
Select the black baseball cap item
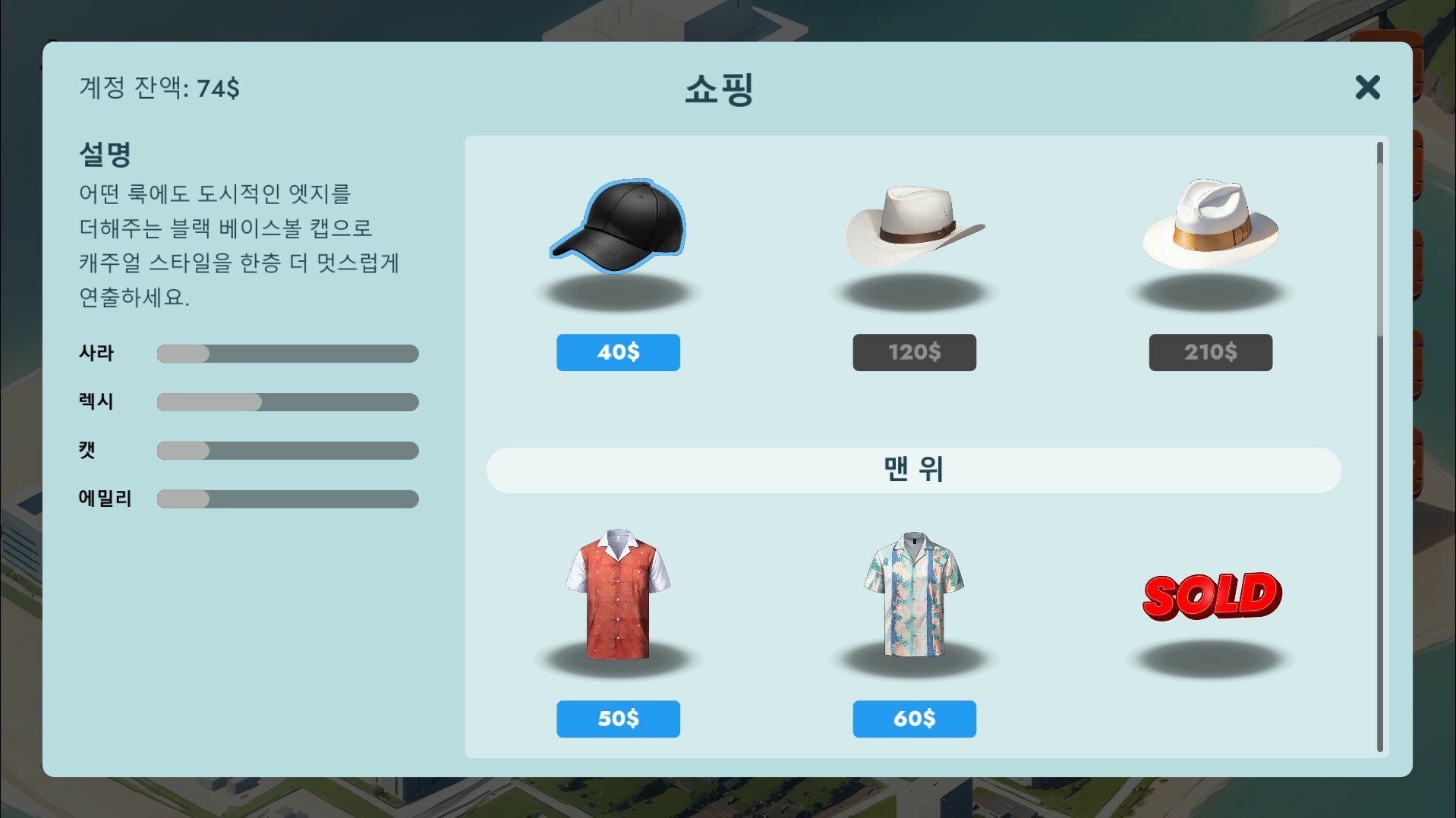click(x=618, y=226)
